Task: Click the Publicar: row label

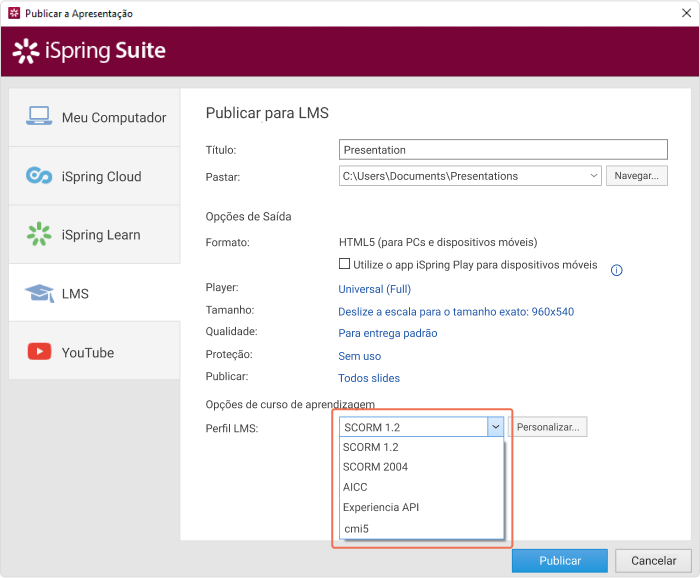Action: point(227,376)
